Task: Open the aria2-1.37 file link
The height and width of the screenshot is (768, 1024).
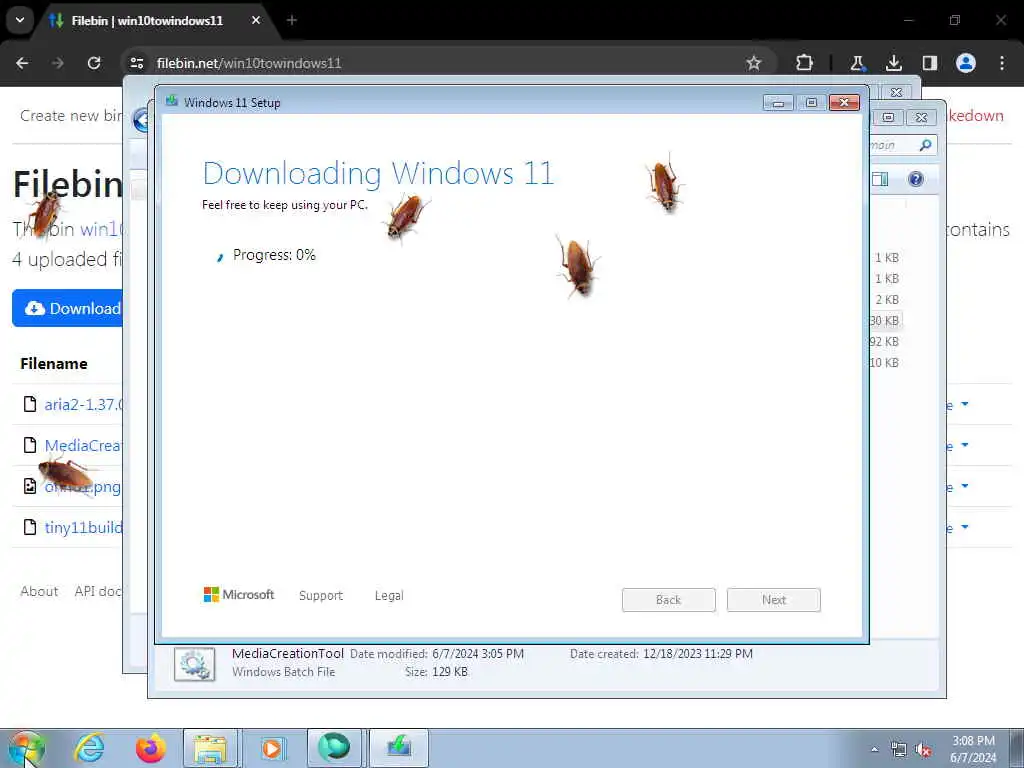Action: pos(83,404)
